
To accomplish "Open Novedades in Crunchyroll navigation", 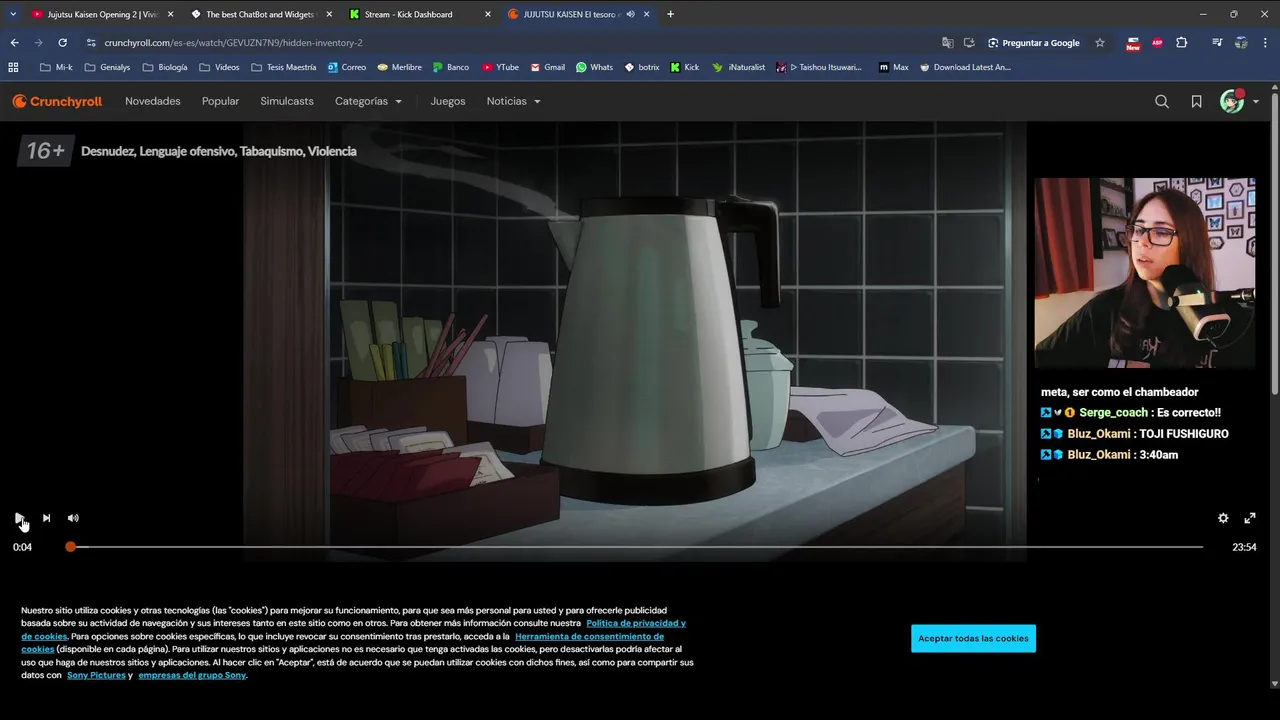I will tap(153, 101).
